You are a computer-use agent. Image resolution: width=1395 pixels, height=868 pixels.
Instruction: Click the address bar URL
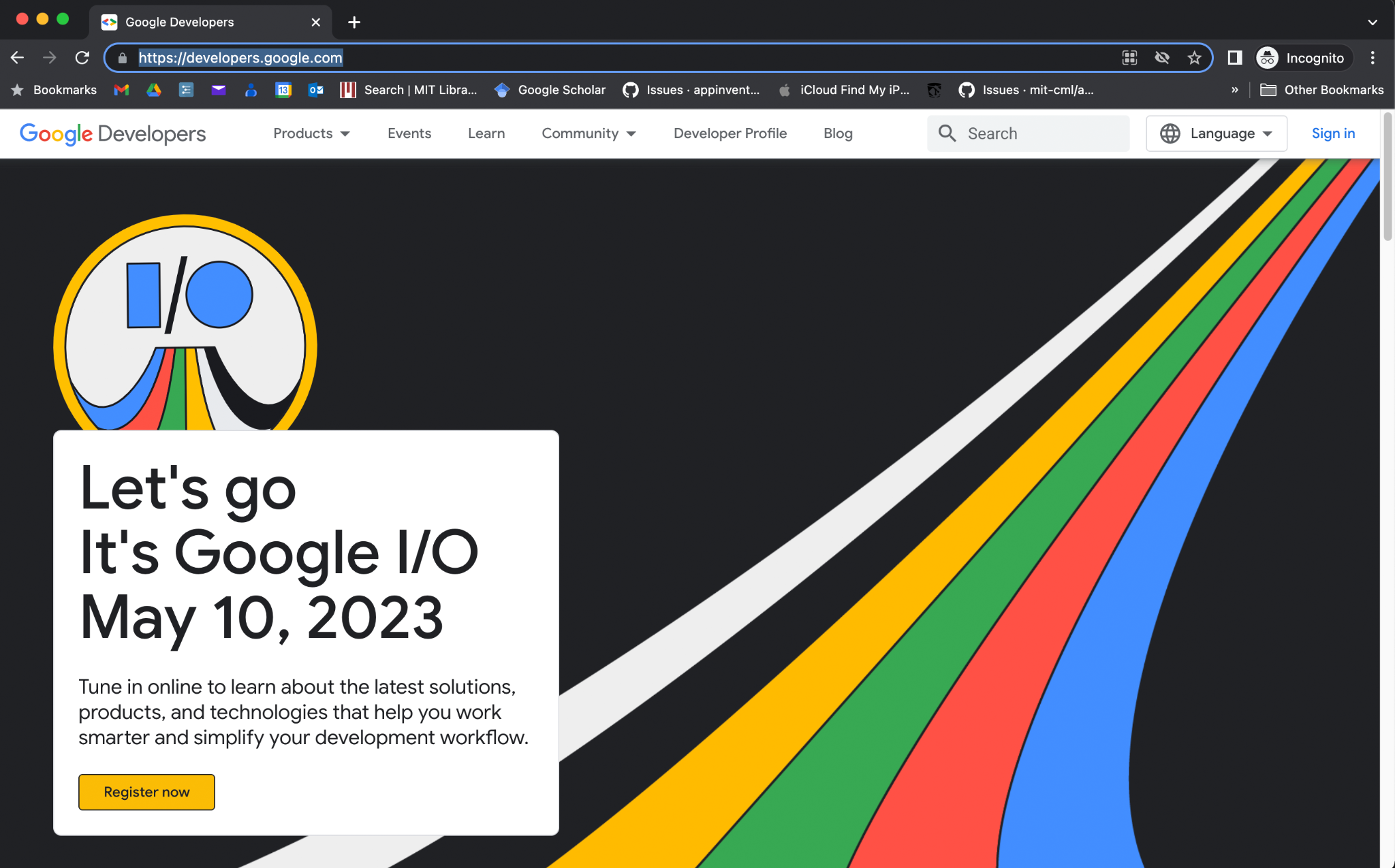point(240,58)
